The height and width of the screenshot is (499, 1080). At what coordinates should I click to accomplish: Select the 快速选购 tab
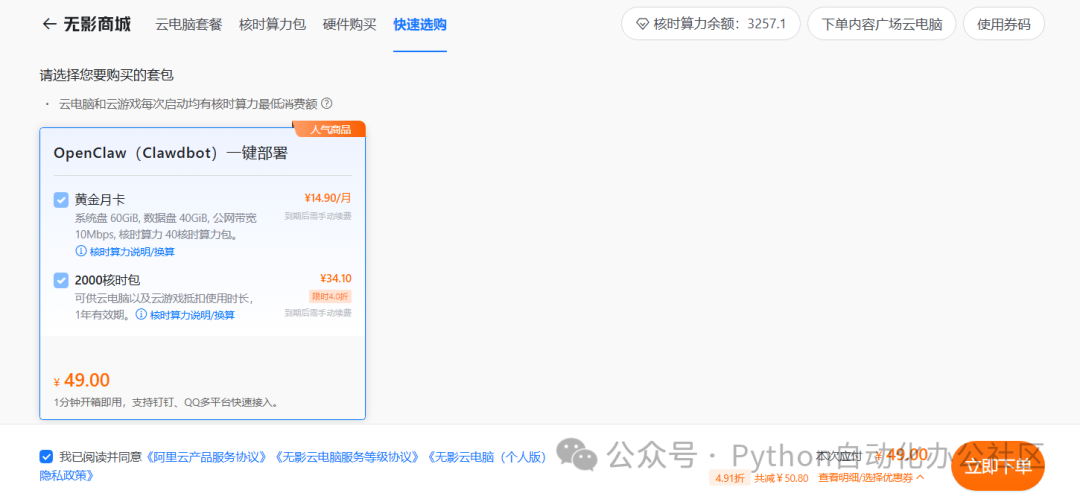[420, 24]
